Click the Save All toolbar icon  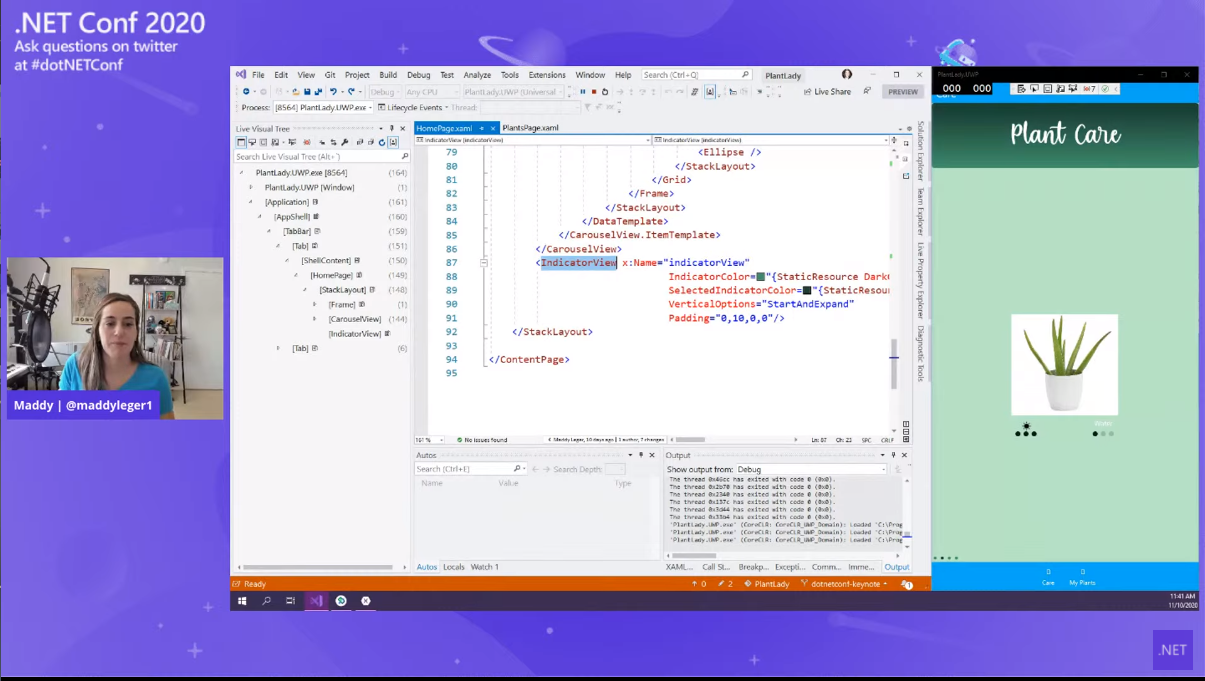pyautogui.click(x=318, y=92)
